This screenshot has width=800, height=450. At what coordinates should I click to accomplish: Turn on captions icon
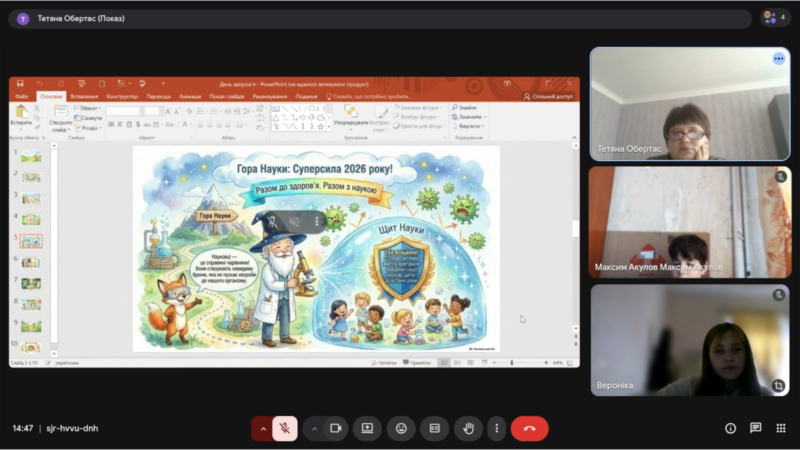point(434,428)
